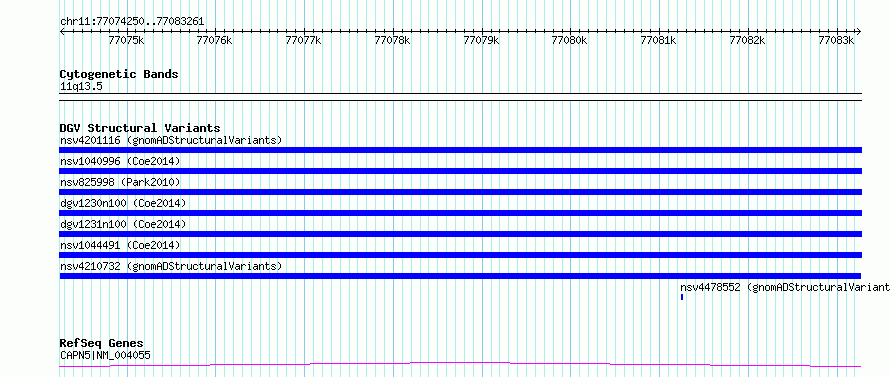Image resolution: width=890 pixels, height=377 pixels.
Task: Click the magenta CAPN5 gene line
Action: (x=460, y=365)
